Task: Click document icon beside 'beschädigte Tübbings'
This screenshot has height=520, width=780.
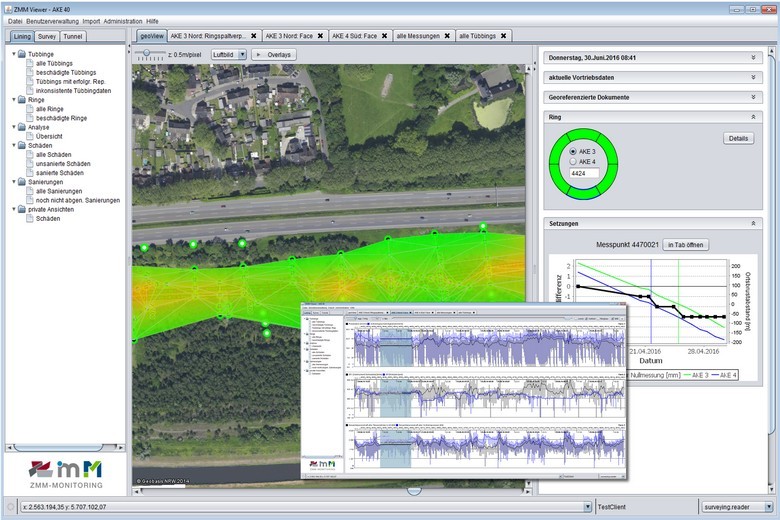Action: click(30, 72)
